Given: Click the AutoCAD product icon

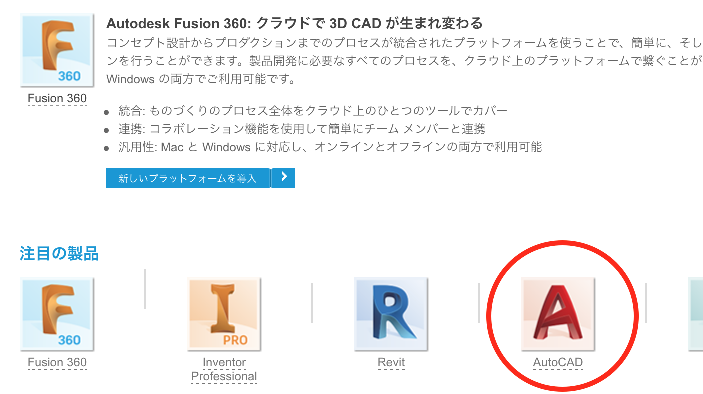Looking at the screenshot, I should pyautogui.click(x=558, y=314).
